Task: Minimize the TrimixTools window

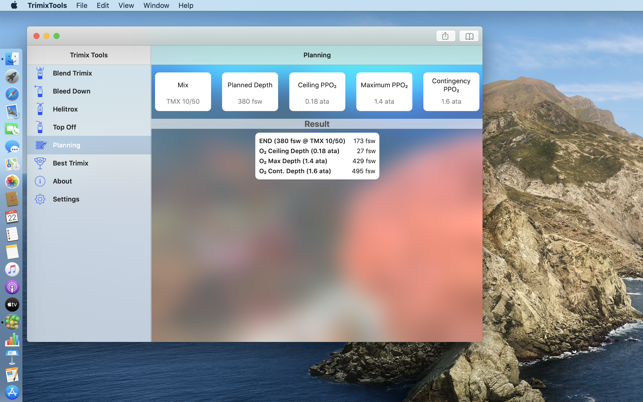Action: tap(46, 36)
